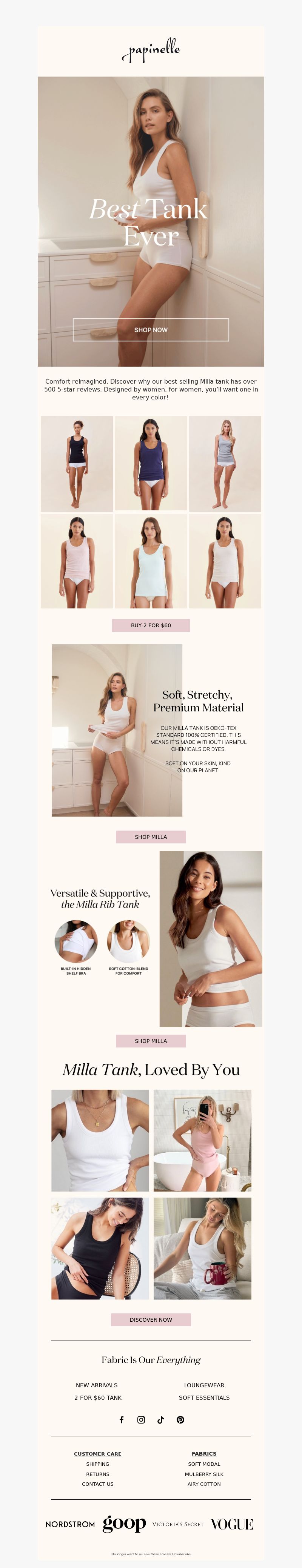The height and width of the screenshot is (1568, 302).
Task: Select the navy tank product thumbnail
Action: (151, 463)
